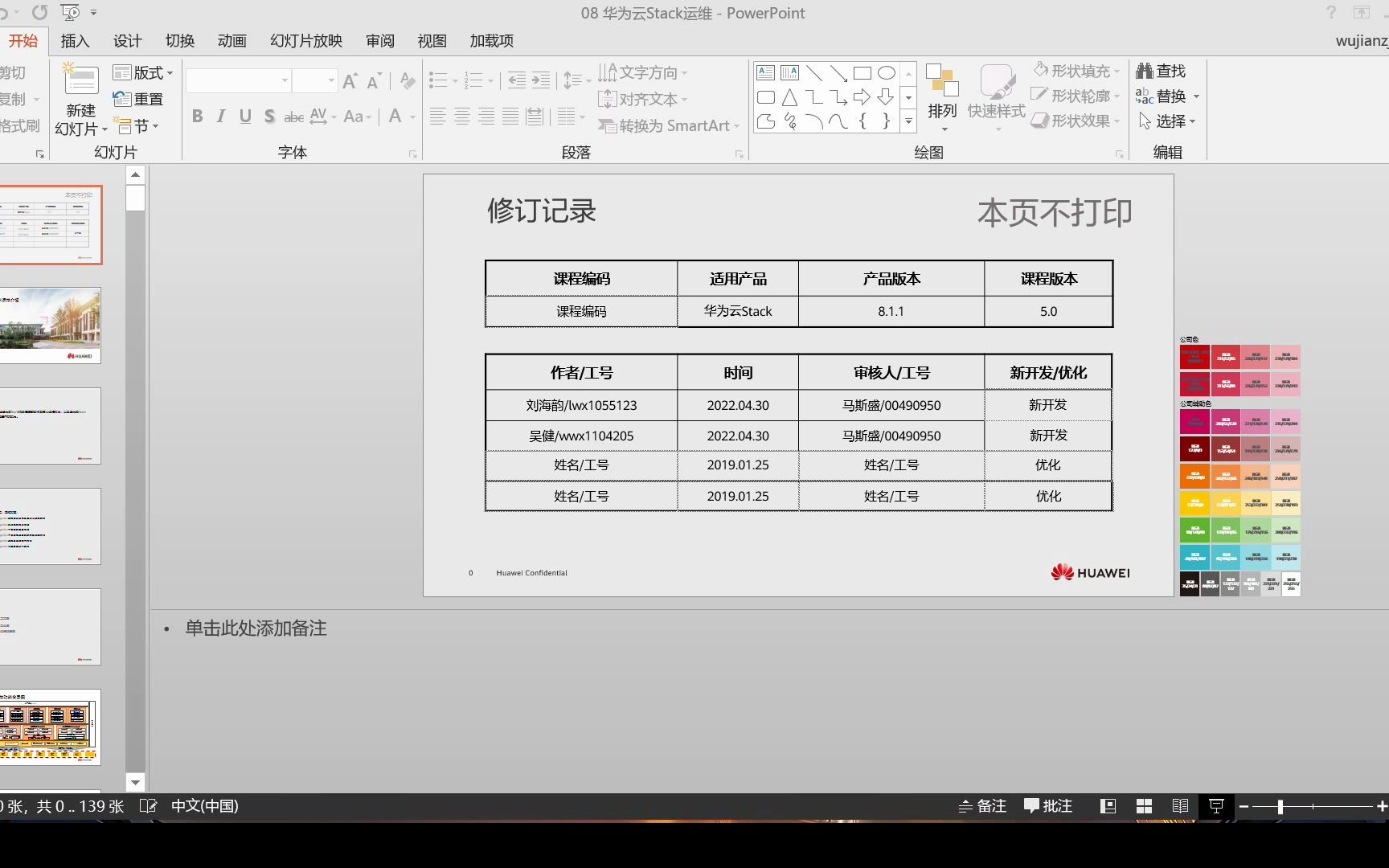Switch to Slide Sorter view icon

(1144, 806)
